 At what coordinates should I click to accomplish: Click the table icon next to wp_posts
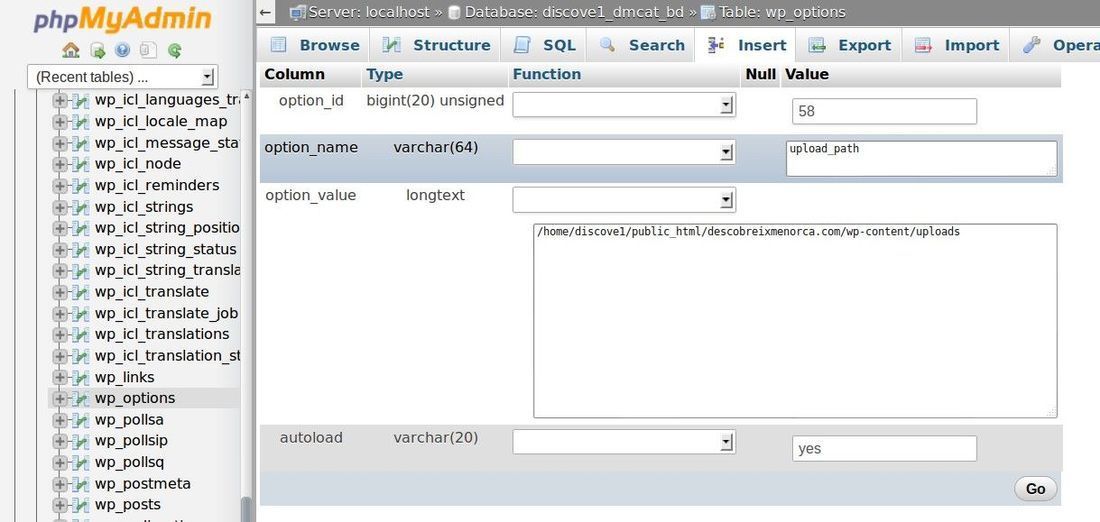point(81,505)
